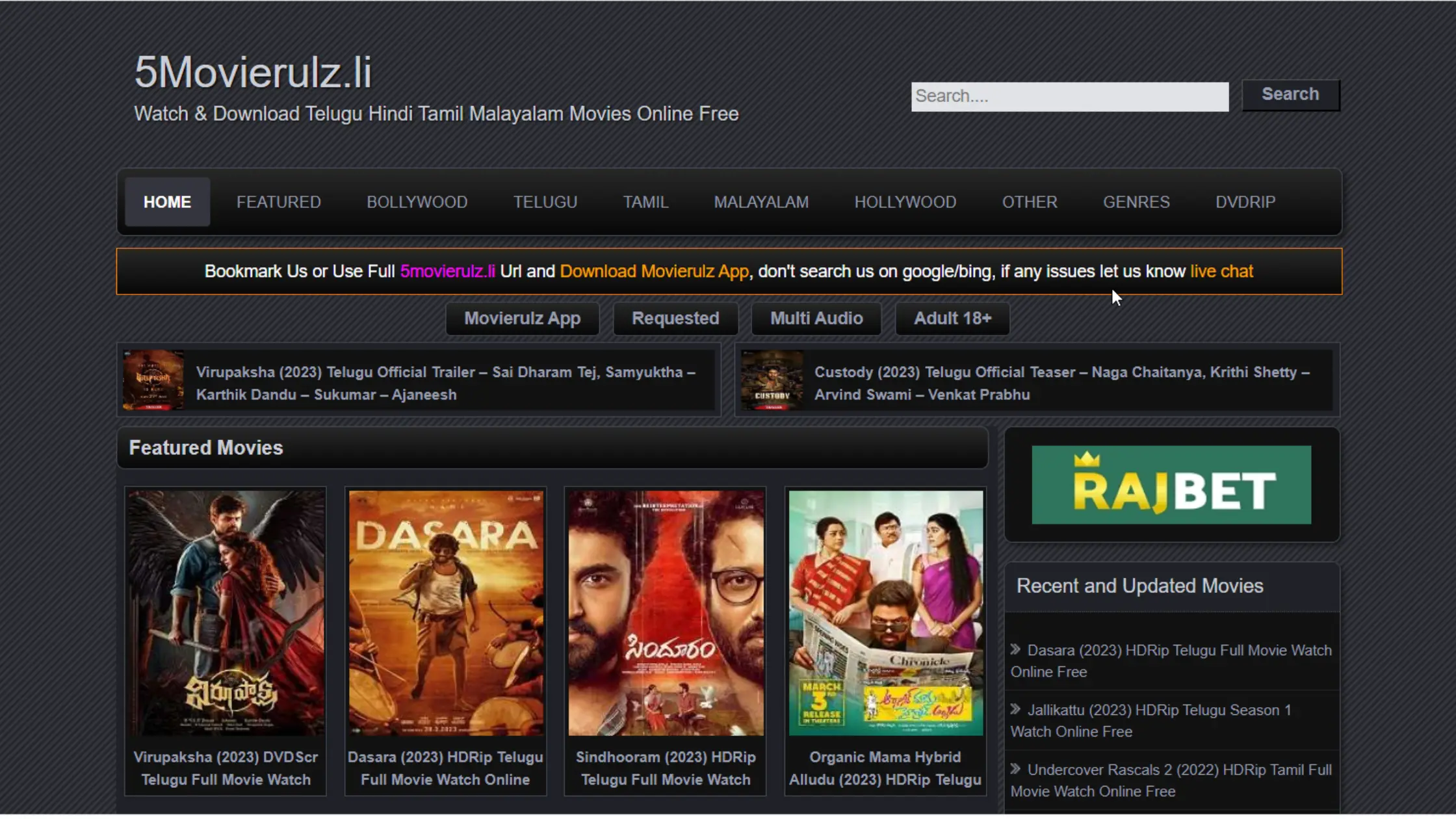Click the Requested button
Image resolution: width=1456 pixels, height=819 pixels.
pyautogui.click(x=675, y=318)
